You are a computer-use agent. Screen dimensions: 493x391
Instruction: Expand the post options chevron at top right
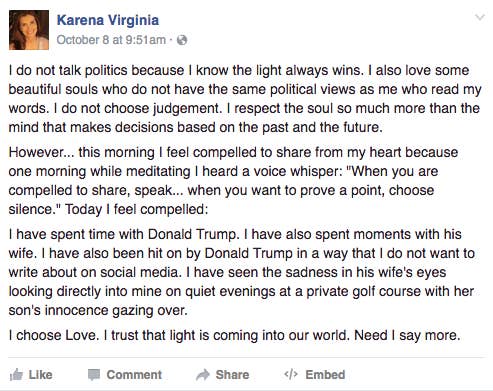pos(480,17)
